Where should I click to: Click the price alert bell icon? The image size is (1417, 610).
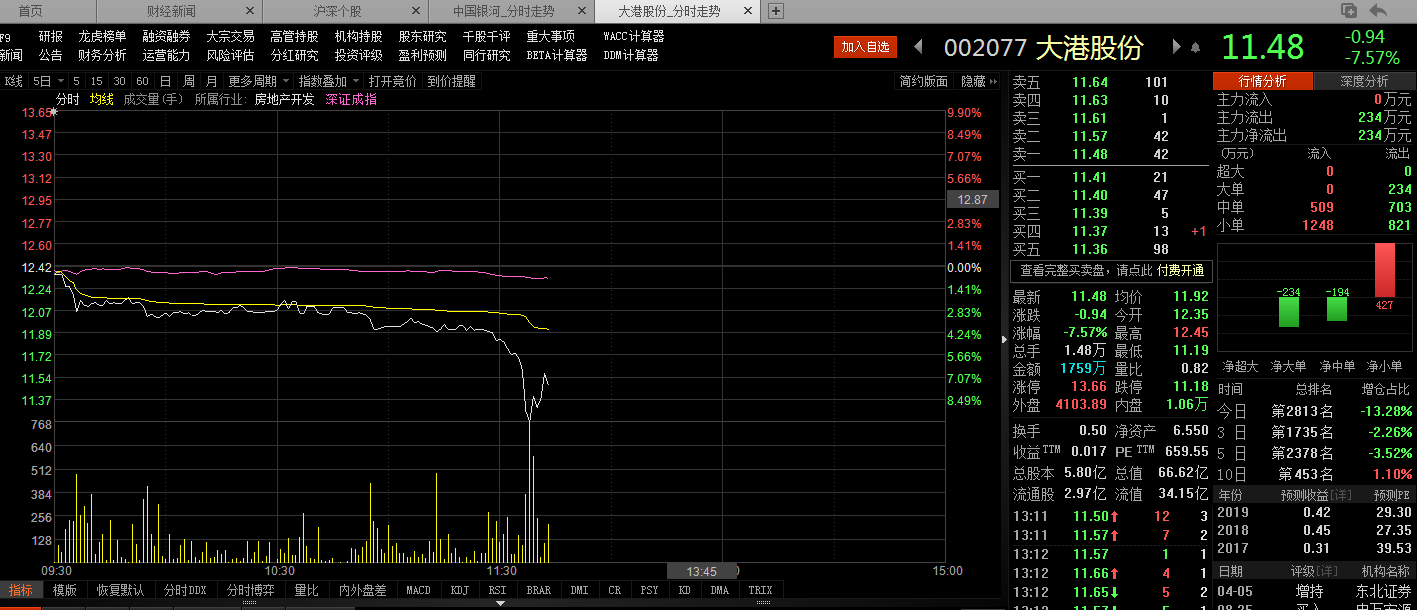pyautogui.click(x=1194, y=47)
